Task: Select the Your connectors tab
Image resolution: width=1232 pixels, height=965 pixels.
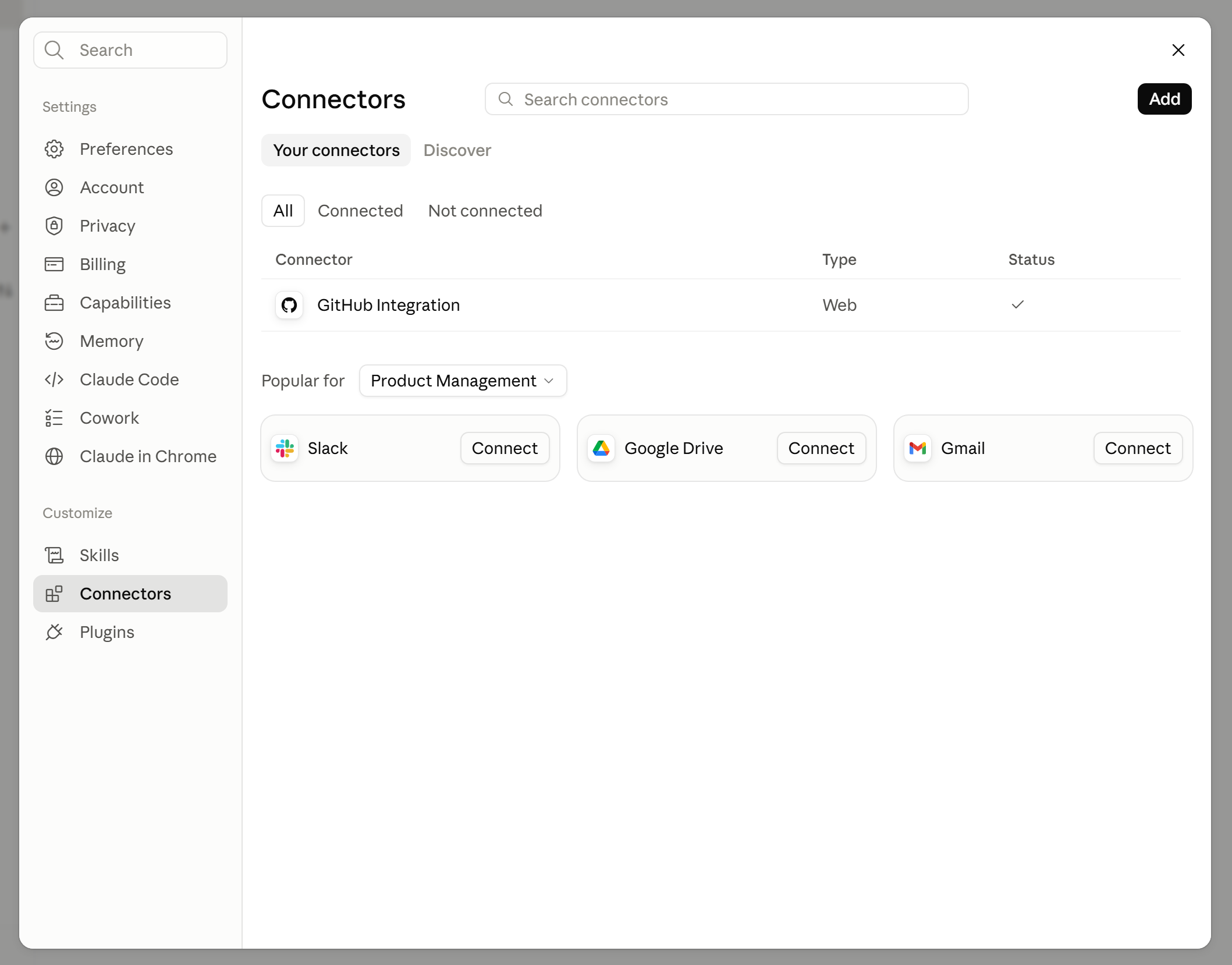Action: (336, 150)
